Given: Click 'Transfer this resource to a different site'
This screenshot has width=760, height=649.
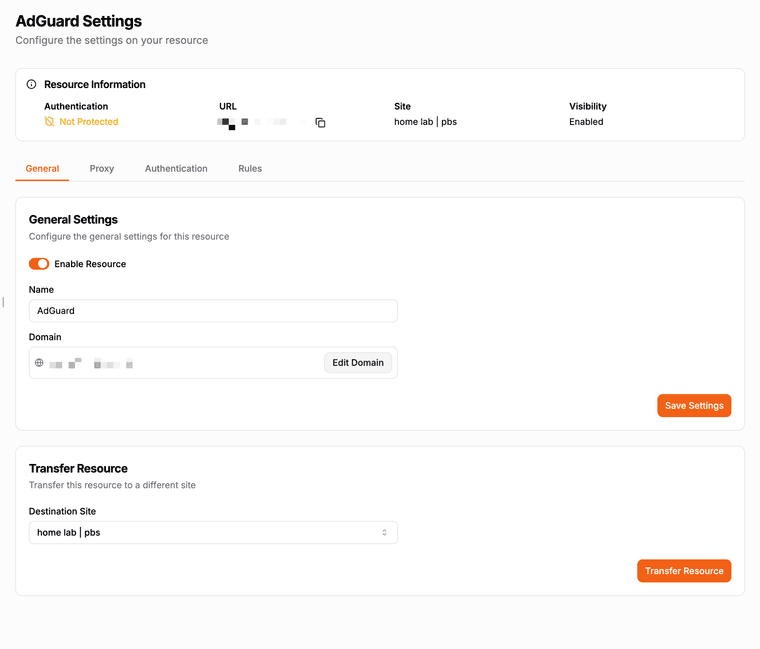Looking at the screenshot, I should [112, 485].
